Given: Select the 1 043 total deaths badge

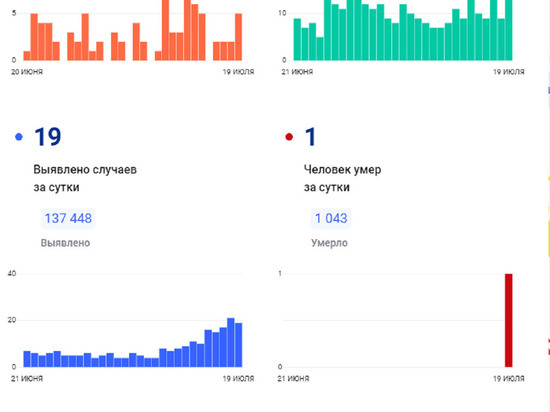Looking at the screenshot, I should (331, 218).
